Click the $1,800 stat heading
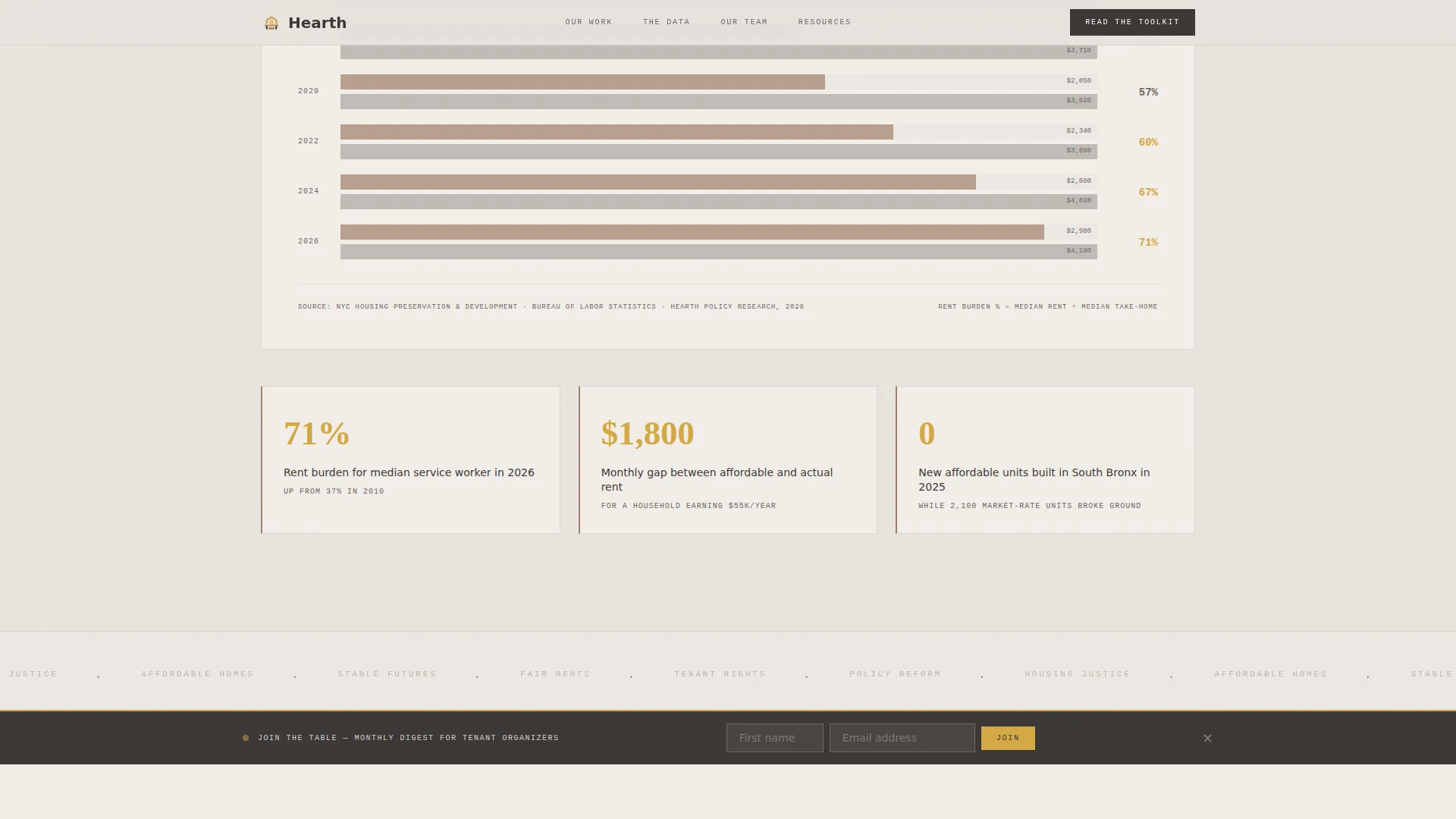Image resolution: width=1456 pixels, height=819 pixels. pos(648,433)
